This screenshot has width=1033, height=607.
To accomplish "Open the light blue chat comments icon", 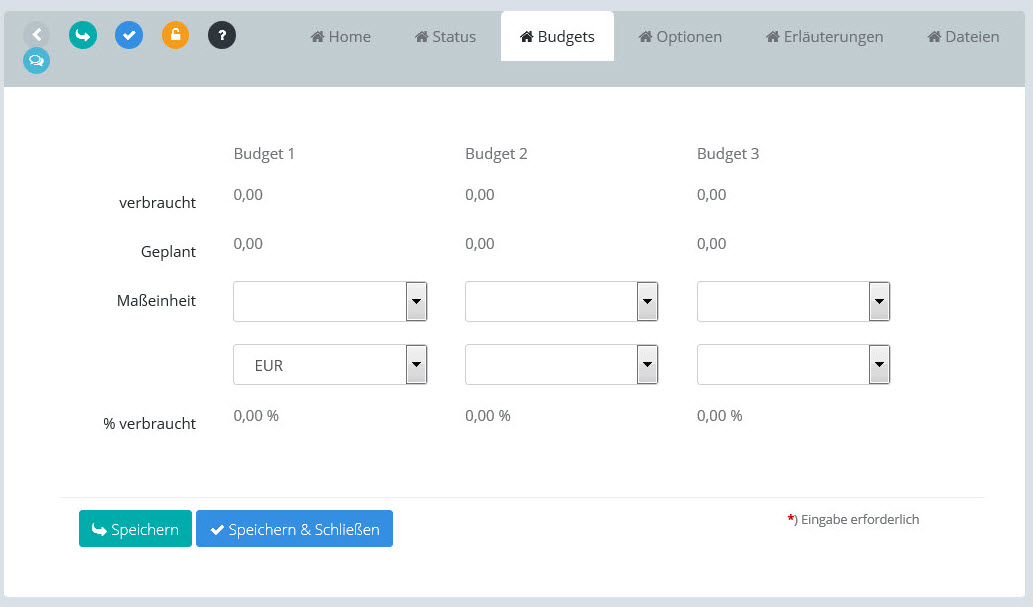I will coord(36,61).
